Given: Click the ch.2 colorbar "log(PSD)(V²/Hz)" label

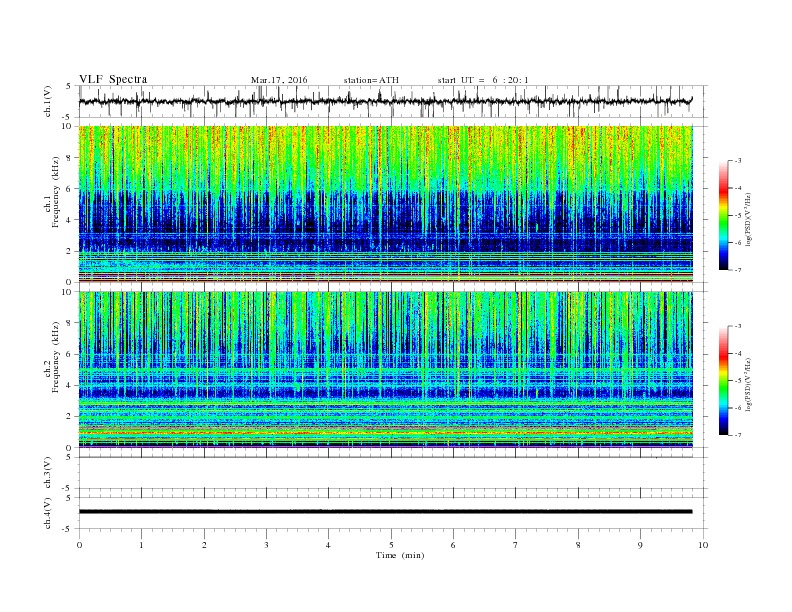Looking at the screenshot, I should 748,385.
